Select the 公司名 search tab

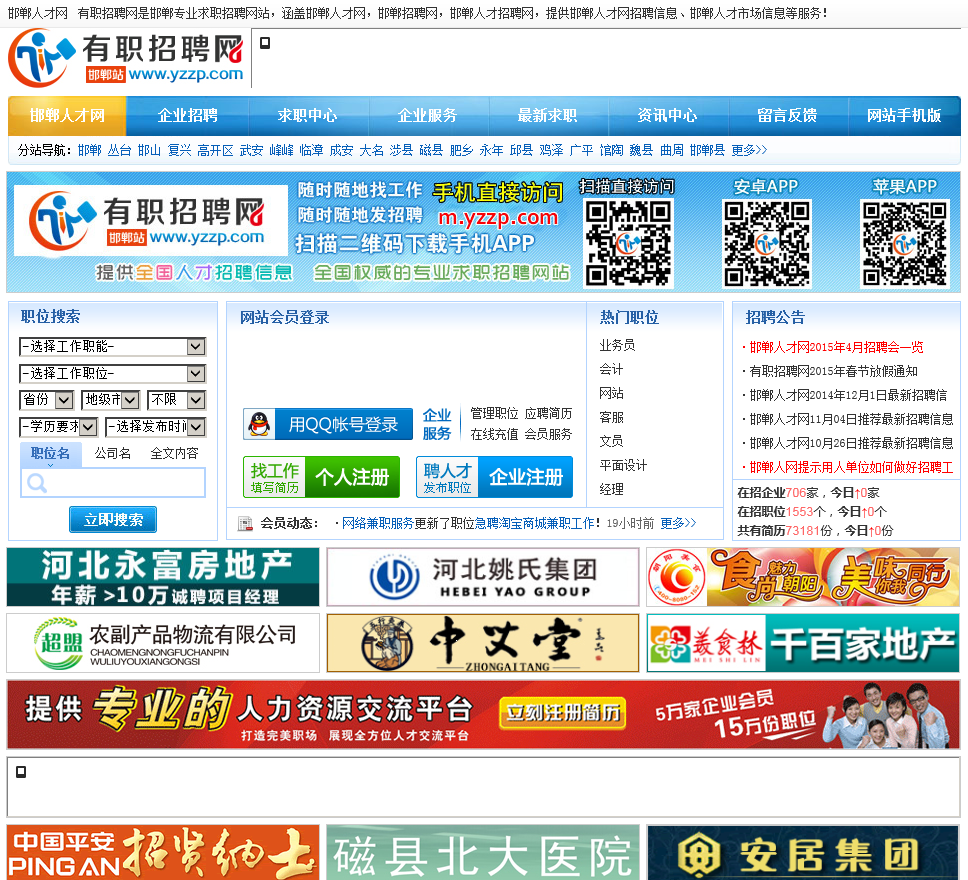pos(112,453)
